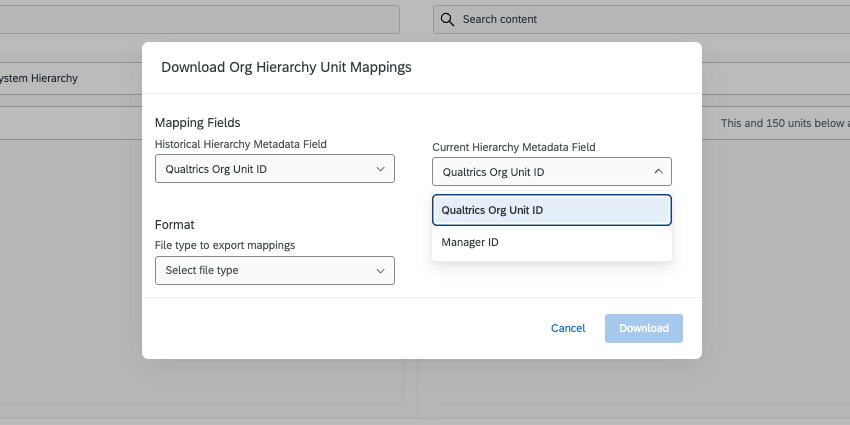Click the Current Hierarchy Metadata Field label
This screenshot has width=850, height=425.
tap(513, 147)
